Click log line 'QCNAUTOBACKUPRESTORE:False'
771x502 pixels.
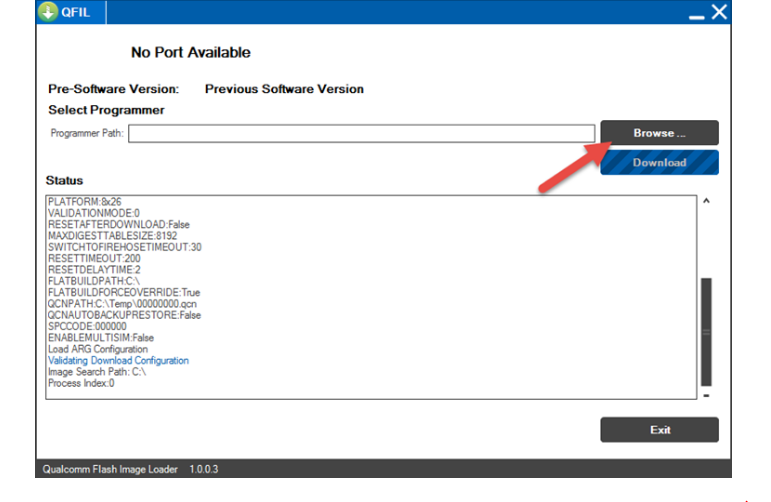(x=124, y=315)
